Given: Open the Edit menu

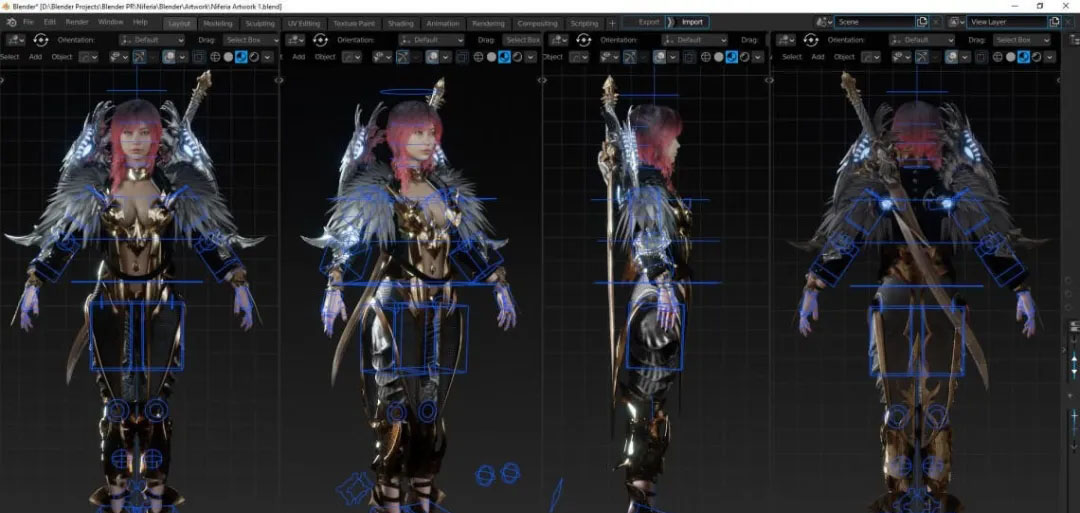Looking at the screenshot, I should [50, 22].
